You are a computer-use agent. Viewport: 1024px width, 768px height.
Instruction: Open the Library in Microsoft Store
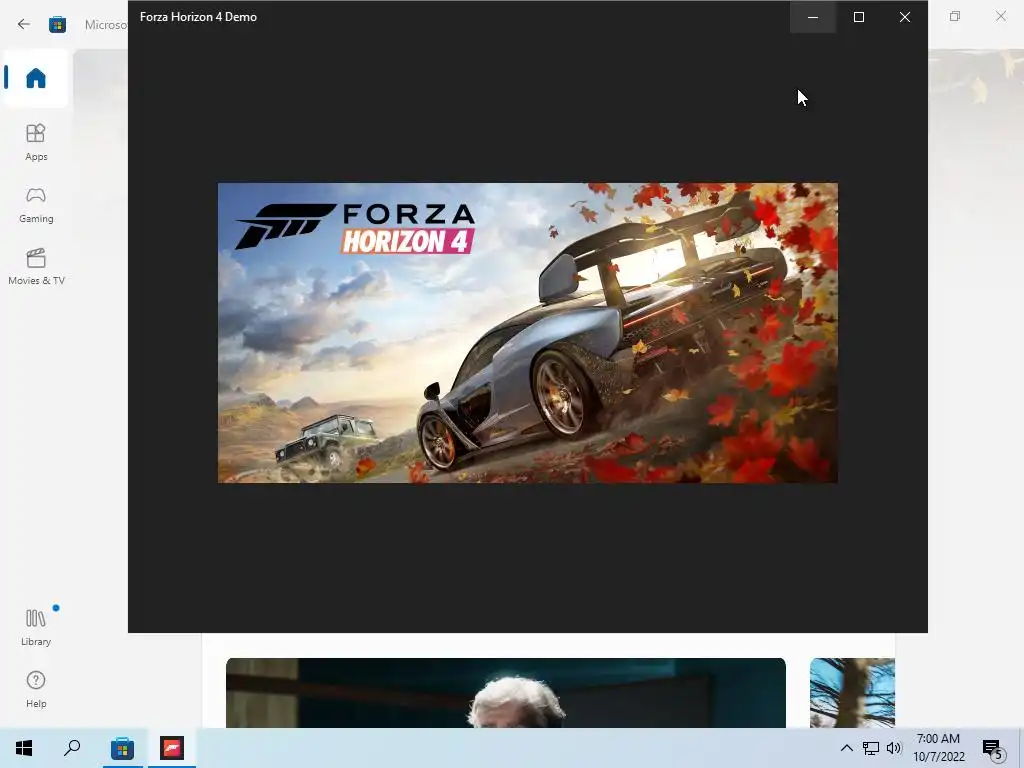[36, 627]
